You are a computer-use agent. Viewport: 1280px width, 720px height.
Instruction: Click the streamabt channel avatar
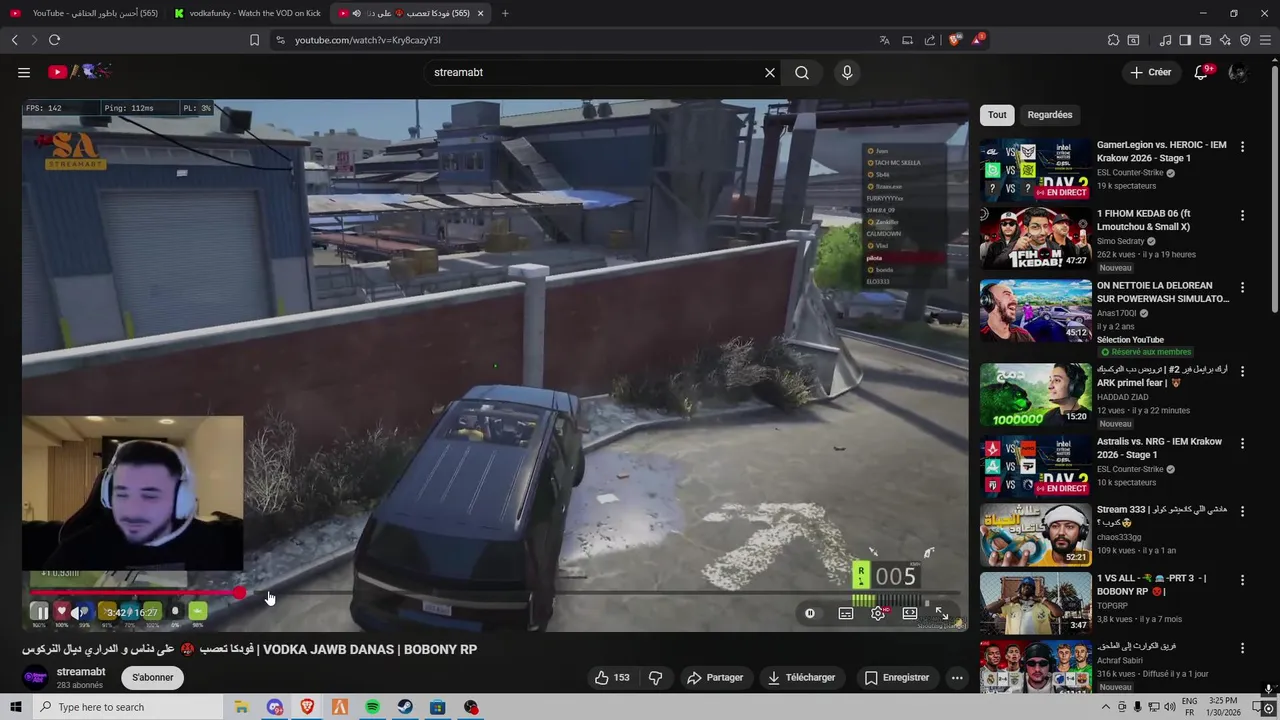[x=35, y=678]
